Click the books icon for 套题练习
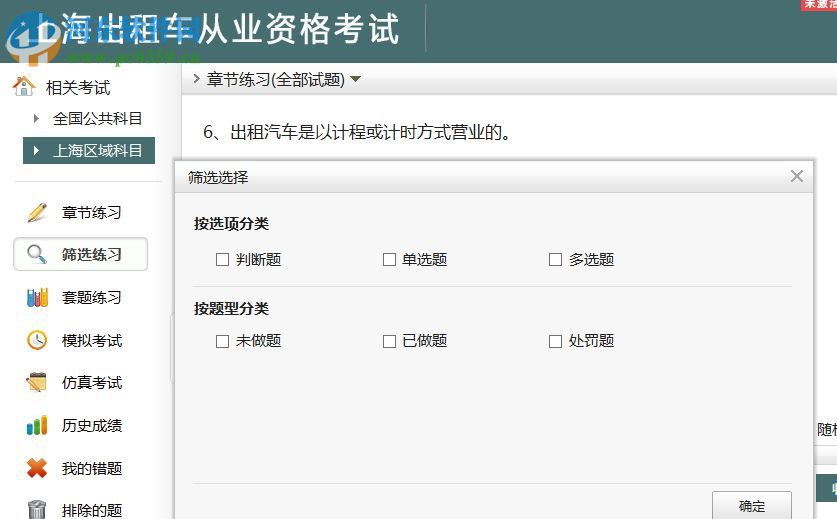 pos(37,297)
